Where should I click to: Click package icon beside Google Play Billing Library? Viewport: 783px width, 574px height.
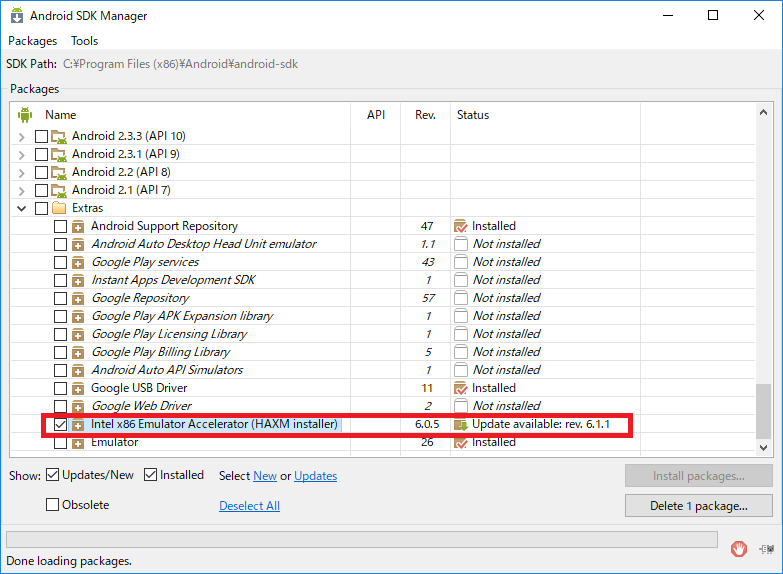pos(78,353)
